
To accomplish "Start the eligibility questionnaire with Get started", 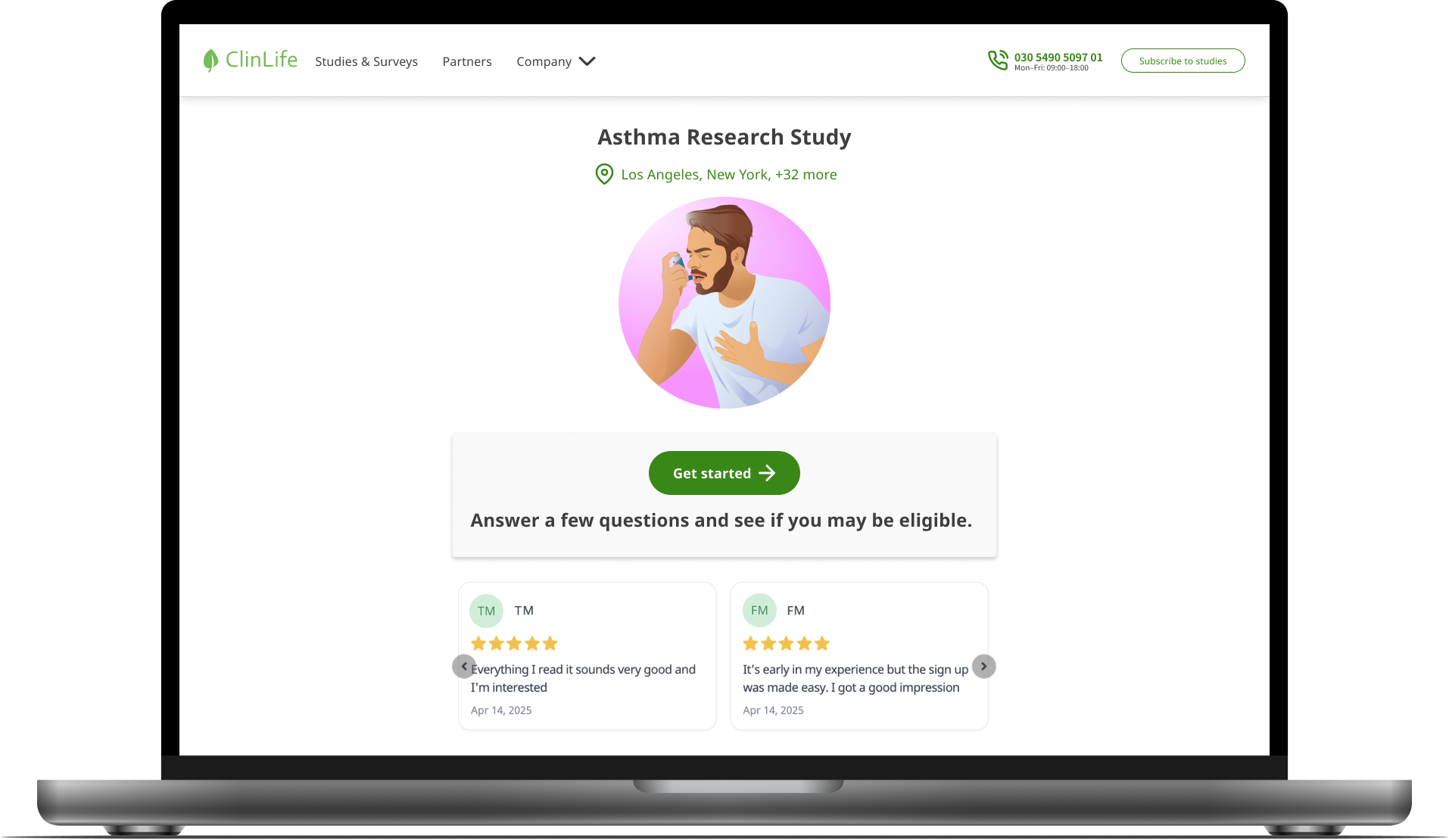I will tap(724, 473).
